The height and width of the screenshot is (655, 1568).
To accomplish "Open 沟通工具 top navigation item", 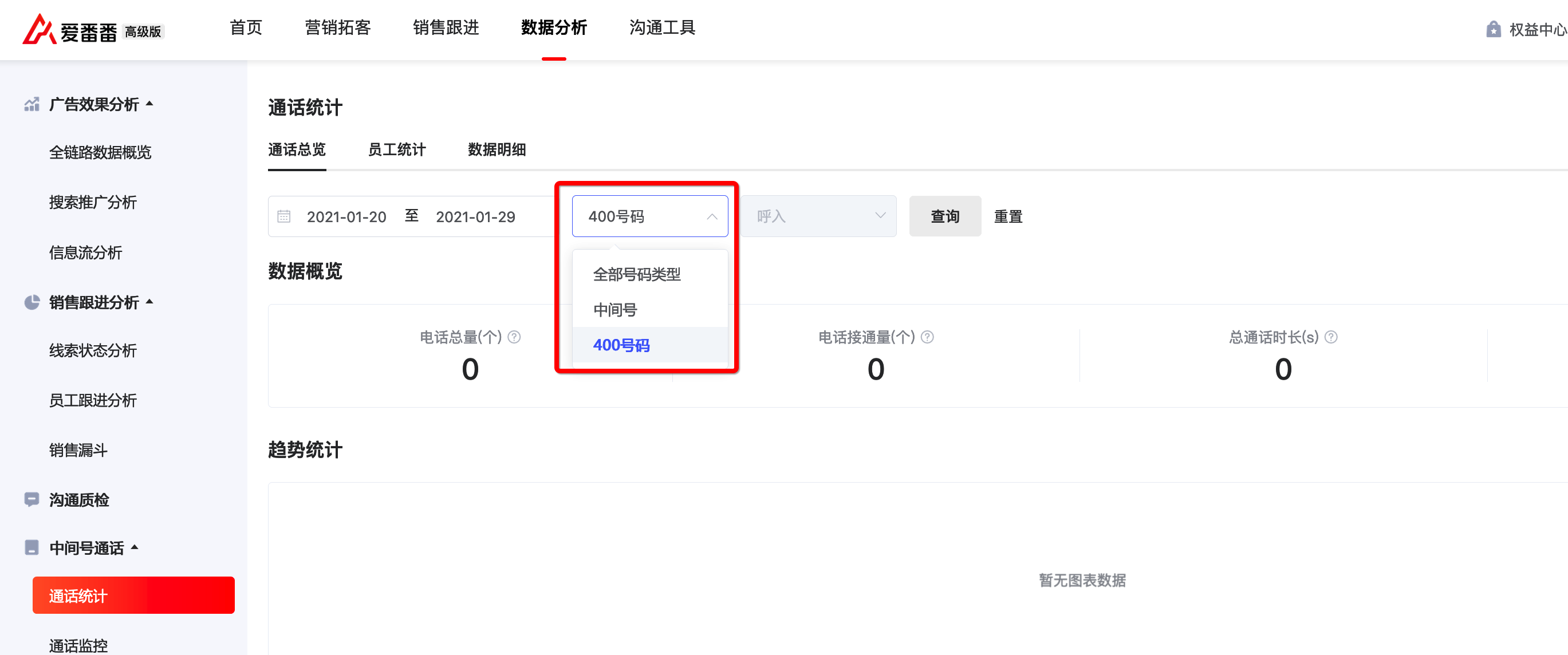I will click(662, 28).
